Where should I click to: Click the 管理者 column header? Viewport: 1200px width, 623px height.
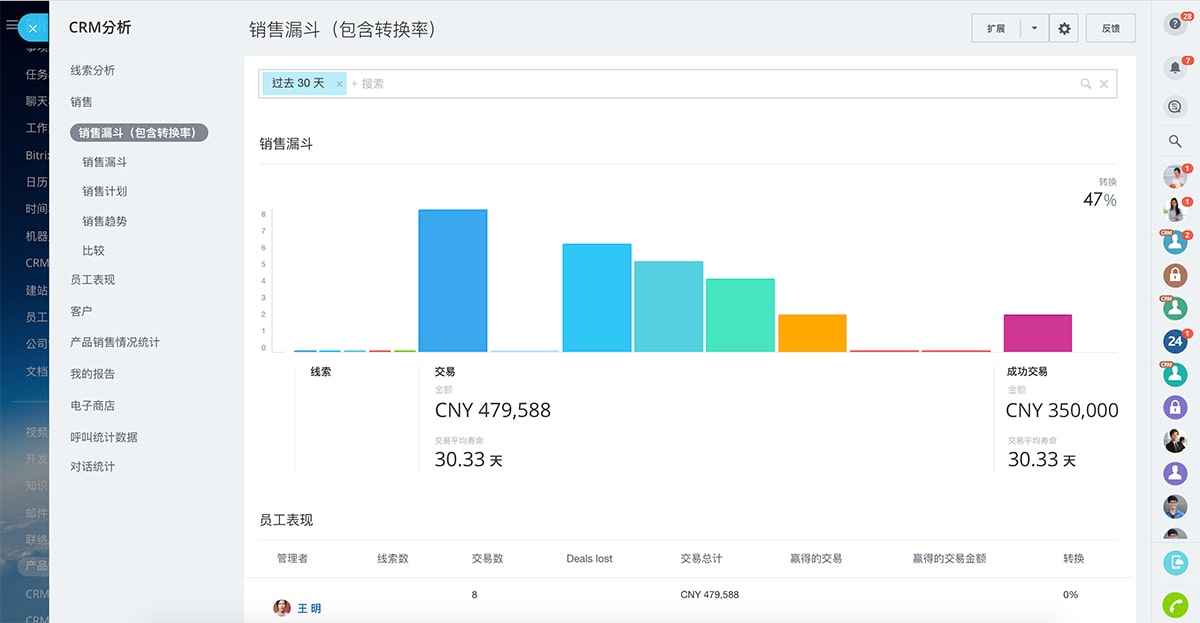click(292, 559)
